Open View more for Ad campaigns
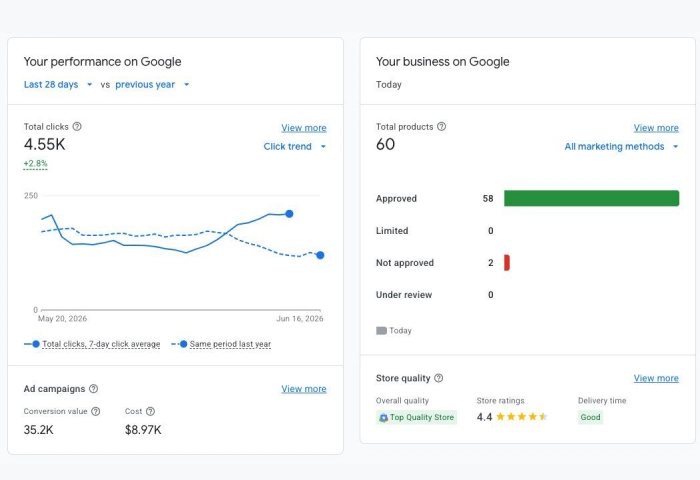Viewport: 700px width, 480px height. [x=304, y=389]
